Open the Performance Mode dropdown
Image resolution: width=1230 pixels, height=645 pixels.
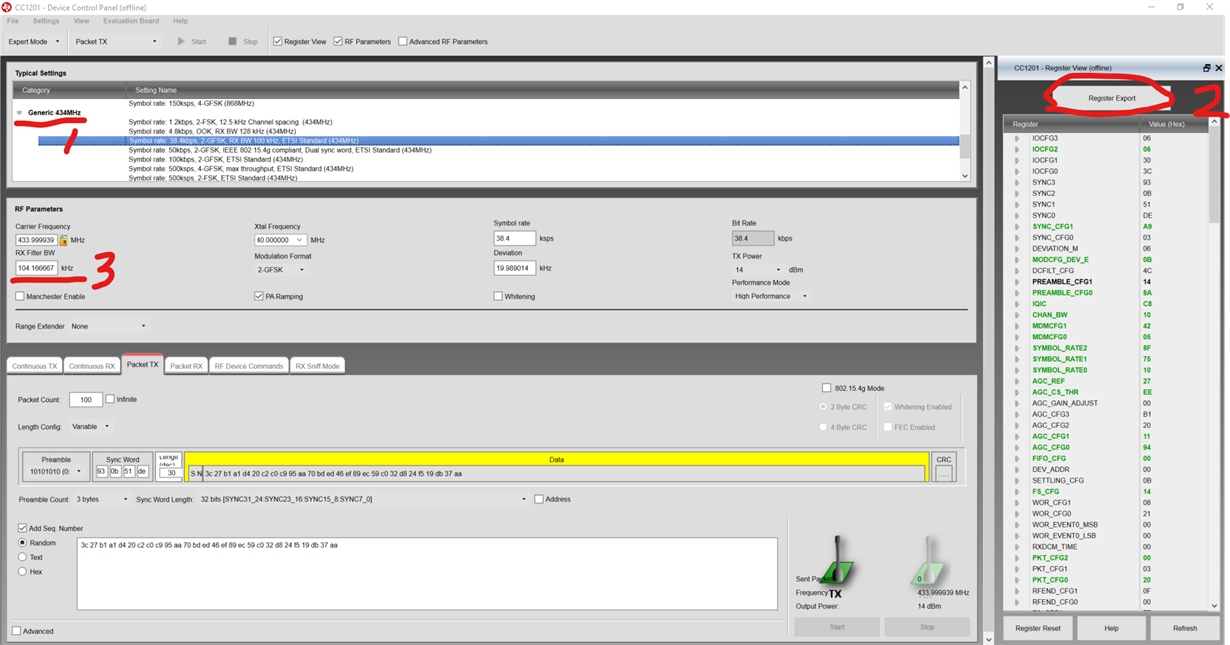pos(770,296)
